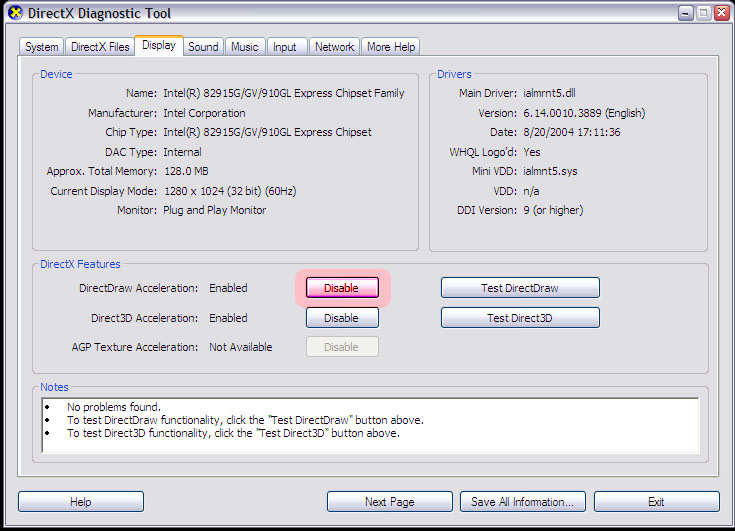Open the Music tab
Image resolution: width=735 pixels, height=531 pixels.
coord(244,47)
